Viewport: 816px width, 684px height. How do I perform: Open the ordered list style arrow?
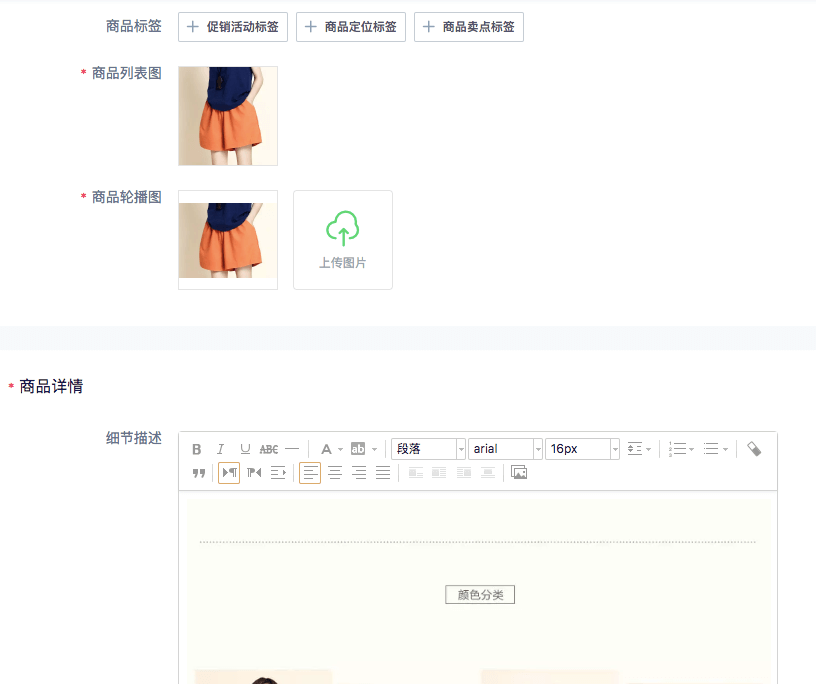(692, 449)
